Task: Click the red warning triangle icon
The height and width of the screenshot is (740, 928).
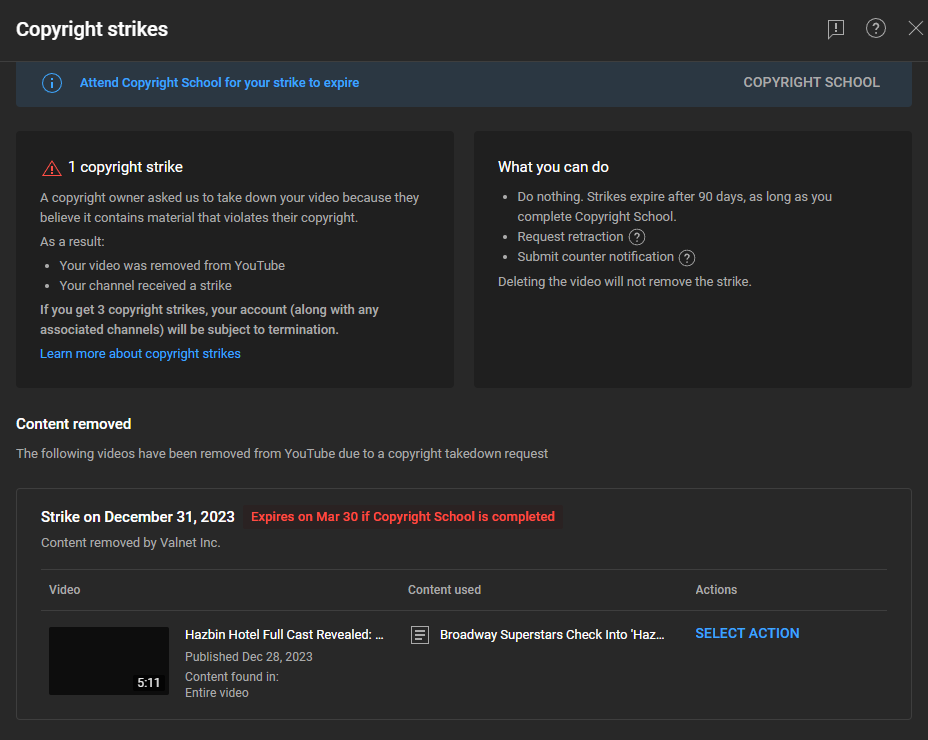Action: click(51, 168)
